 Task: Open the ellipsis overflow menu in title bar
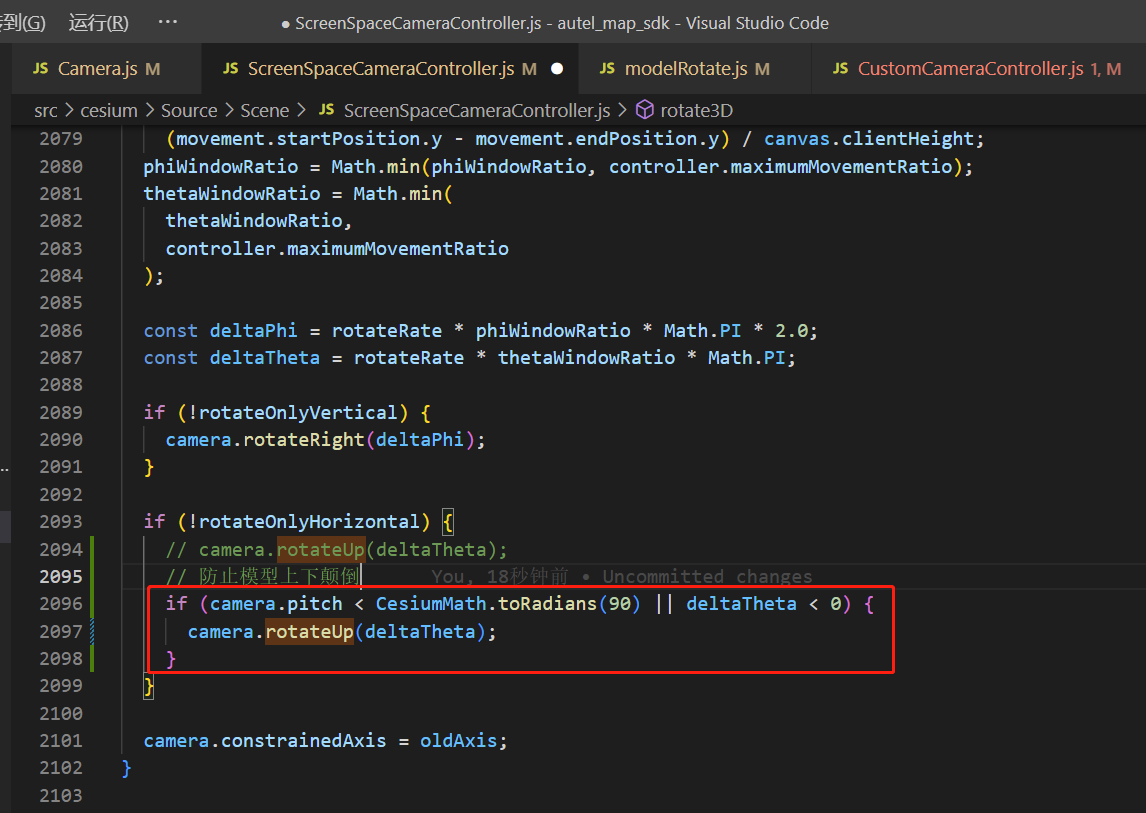166,22
